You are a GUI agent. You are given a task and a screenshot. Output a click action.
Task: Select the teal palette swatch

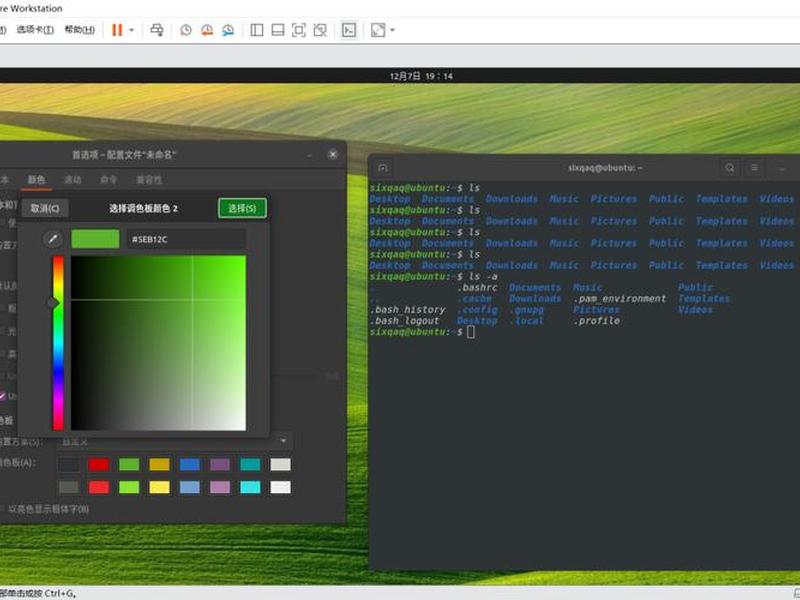[x=250, y=464]
